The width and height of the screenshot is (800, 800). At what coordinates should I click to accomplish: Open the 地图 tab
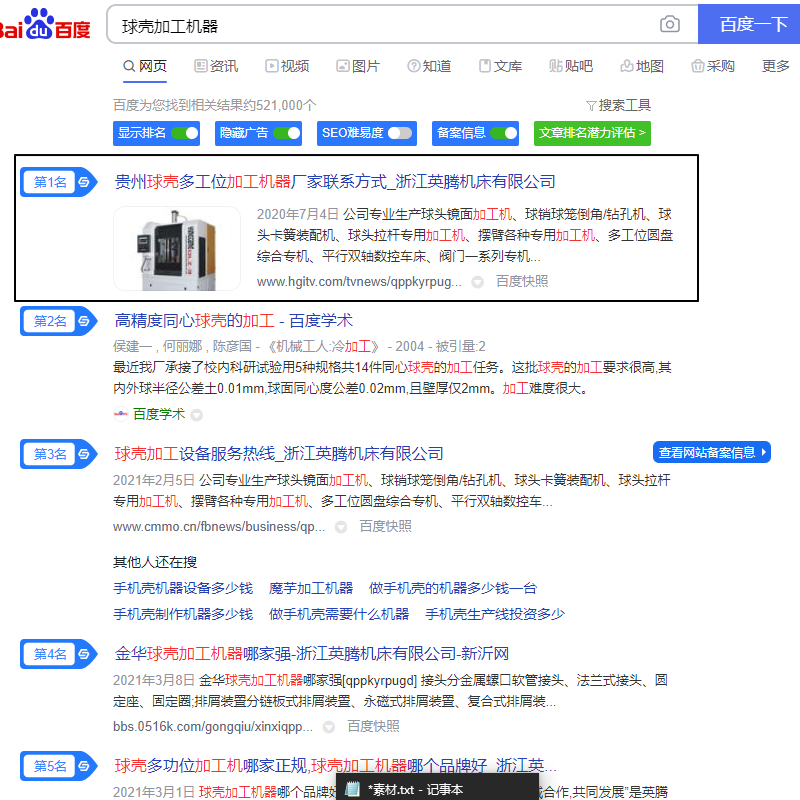click(x=642, y=66)
